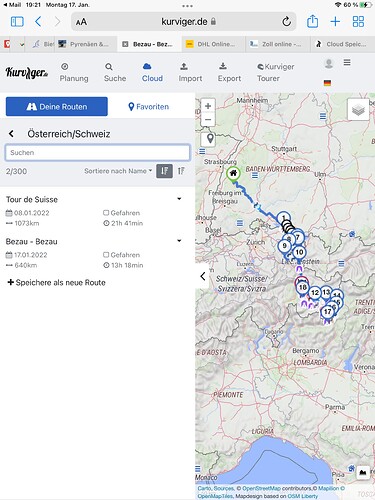Screen dimensions: 375x500
Task: Open the Export menu
Action: pyautogui.click(x=229, y=72)
